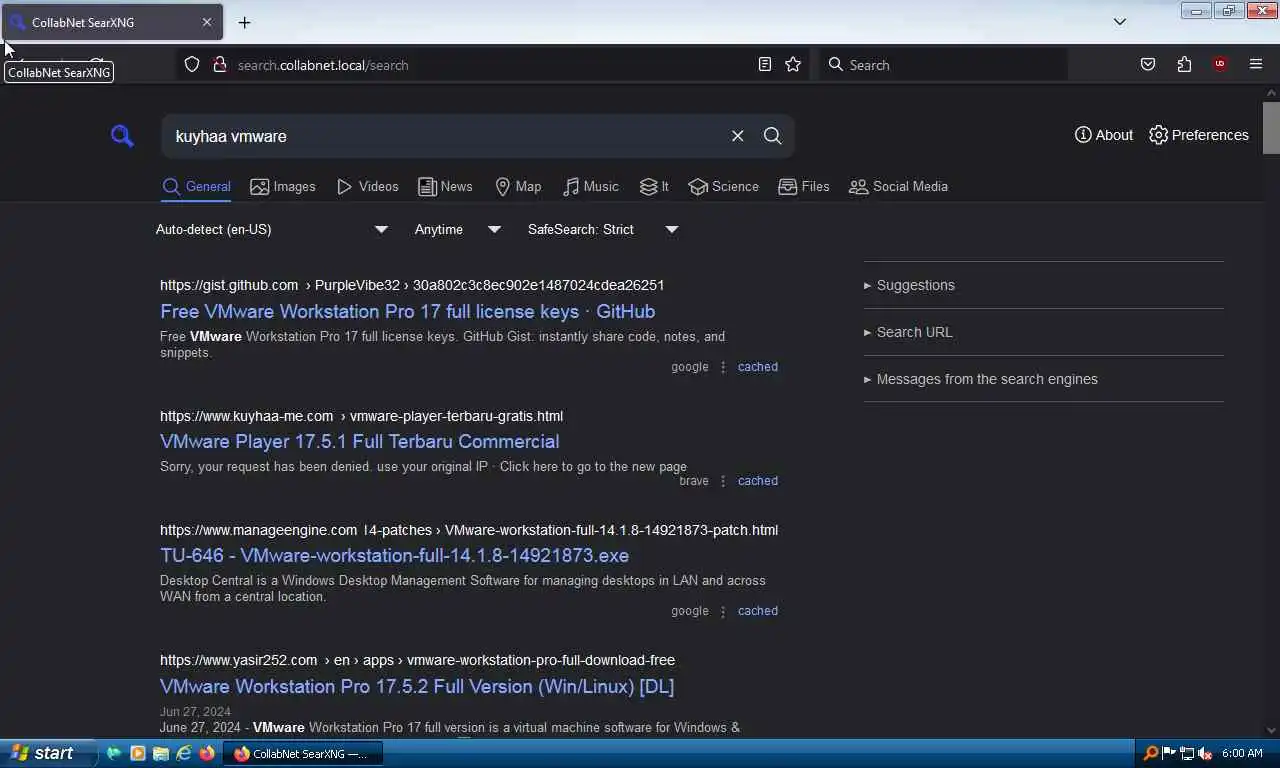The image size is (1280, 768).
Task: Click the SearXNG magnifier logo beside the search box
Action: coord(122,136)
